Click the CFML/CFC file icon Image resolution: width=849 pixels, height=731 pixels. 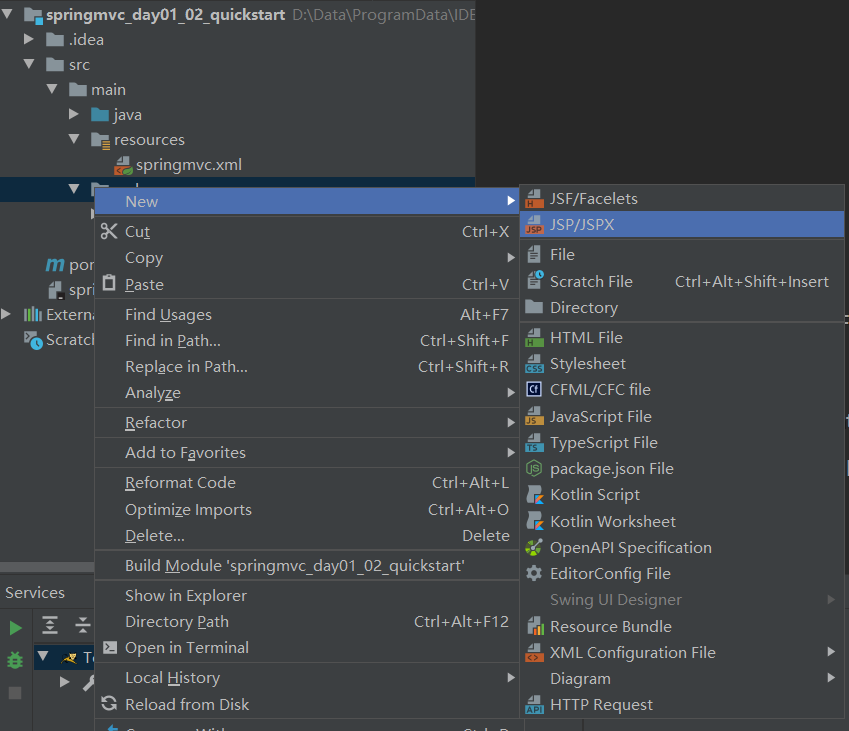(534, 389)
